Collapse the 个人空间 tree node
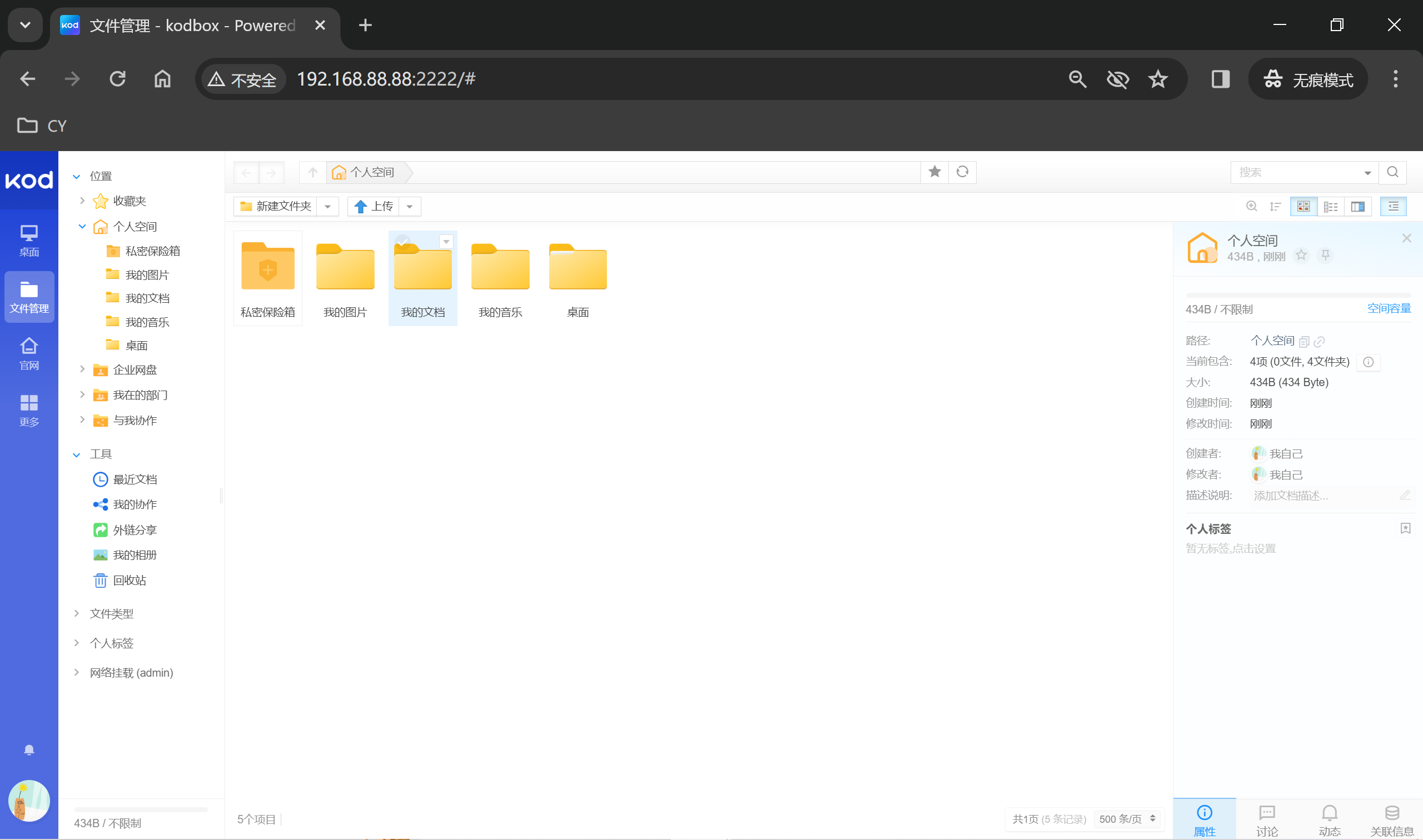The image size is (1423, 840). click(82, 227)
